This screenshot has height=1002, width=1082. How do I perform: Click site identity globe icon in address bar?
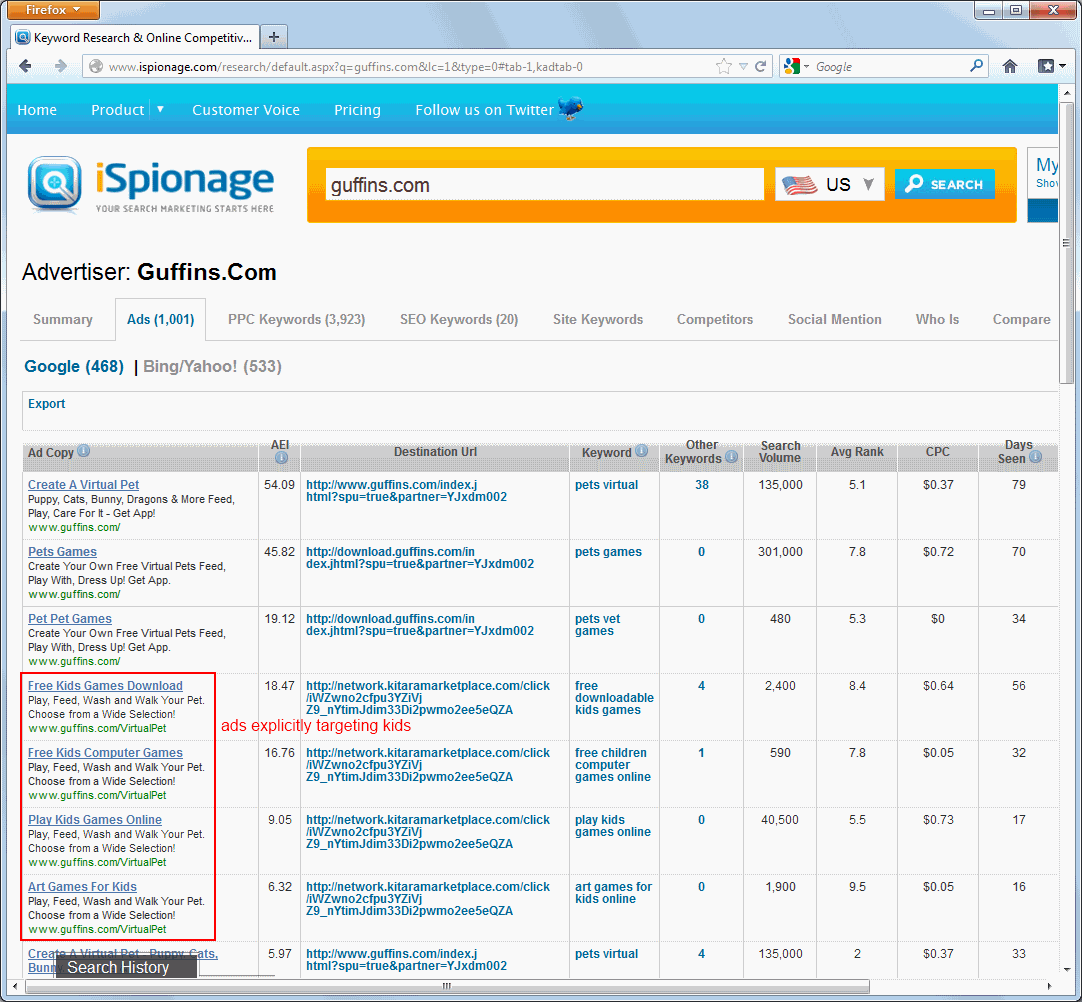pyautogui.click(x=96, y=66)
